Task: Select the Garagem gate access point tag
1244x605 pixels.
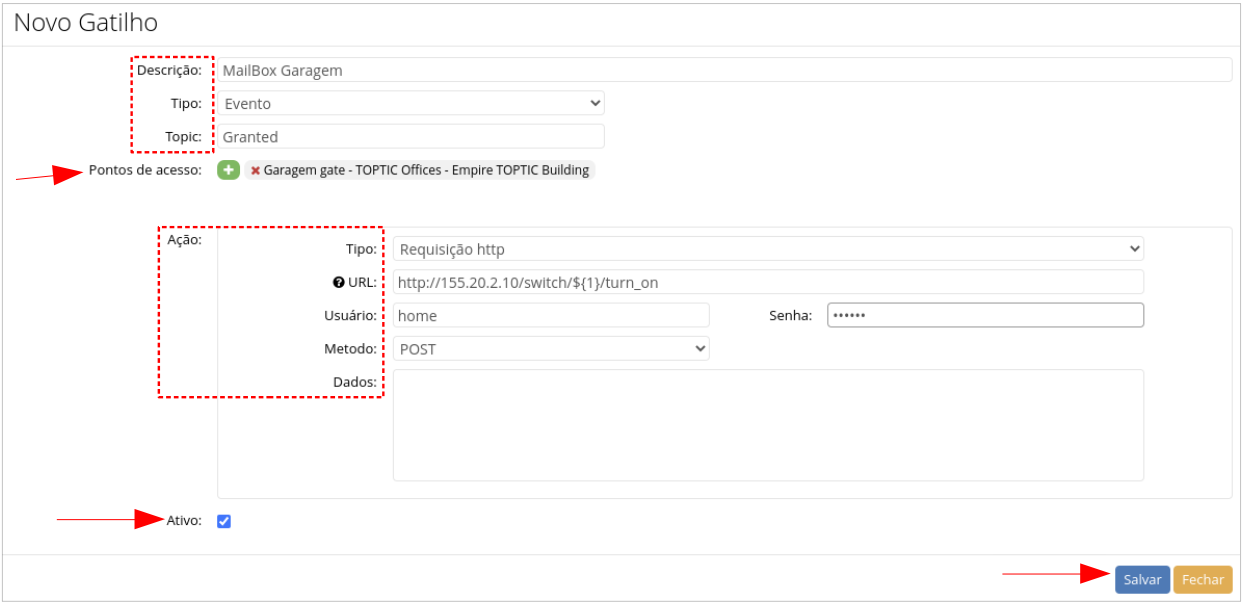Action: click(x=425, y=171)
